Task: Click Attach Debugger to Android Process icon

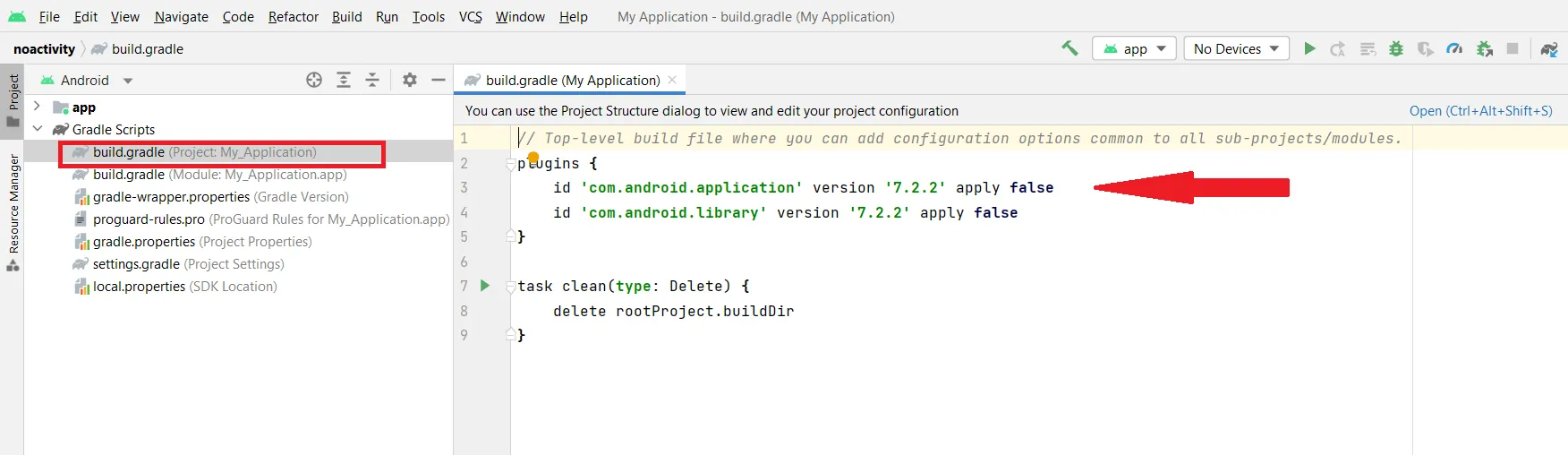Action: coord(1484,48)
